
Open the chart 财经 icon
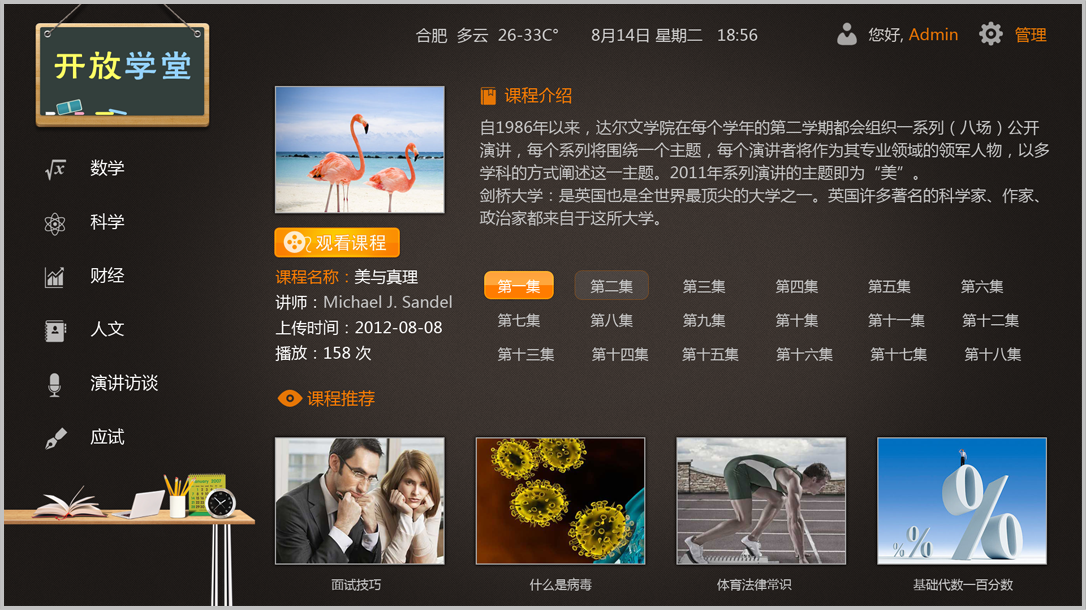[55, 277]
